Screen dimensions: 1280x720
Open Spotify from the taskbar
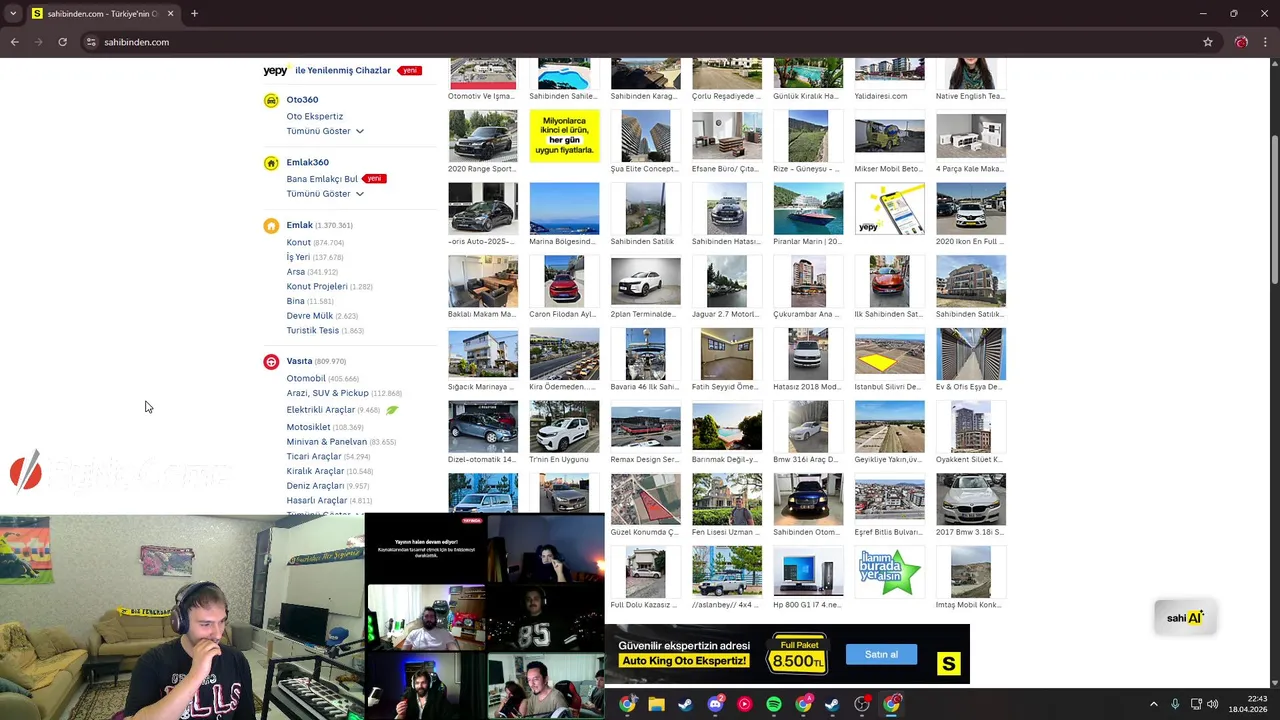click(774, 704)
